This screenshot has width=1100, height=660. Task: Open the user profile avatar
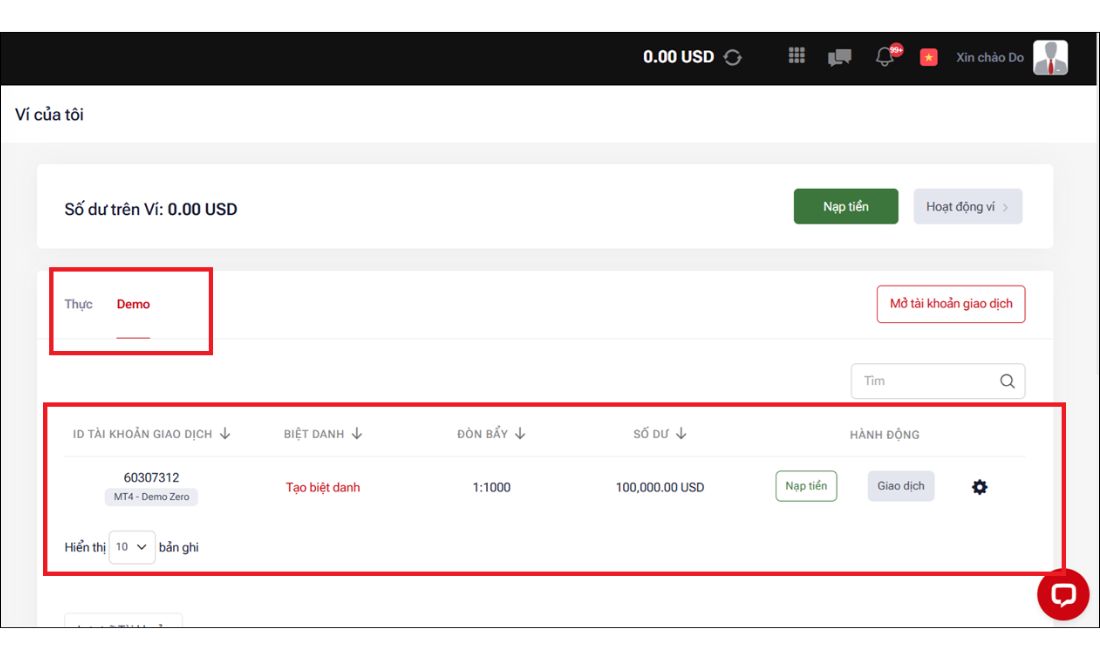pyautogui.click(x=1050, y=58)
